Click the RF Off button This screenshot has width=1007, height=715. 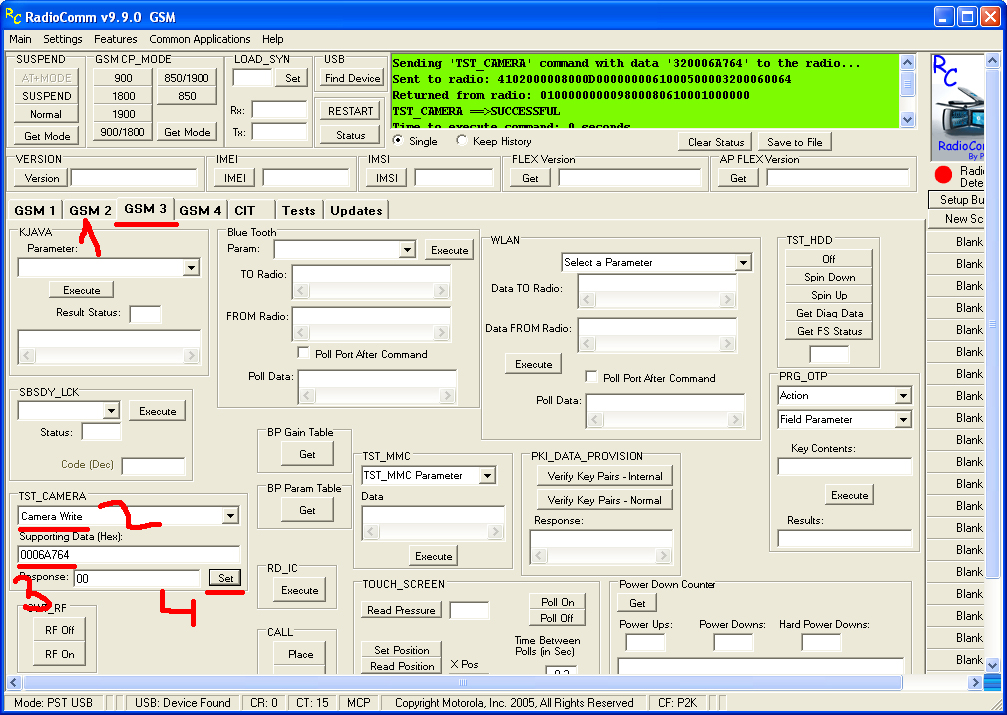(60, 630)
